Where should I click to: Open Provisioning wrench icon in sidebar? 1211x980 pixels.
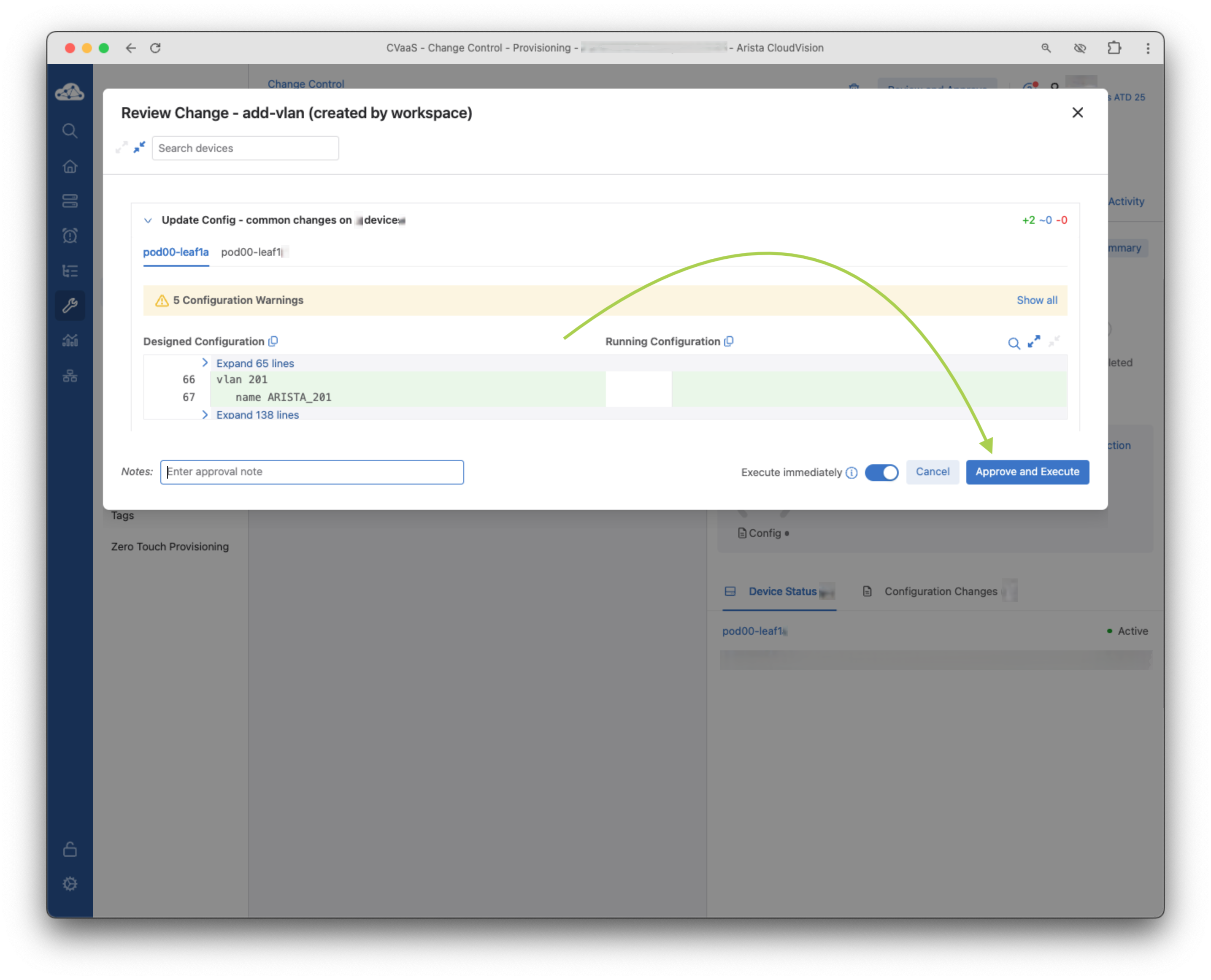(70, 306)
